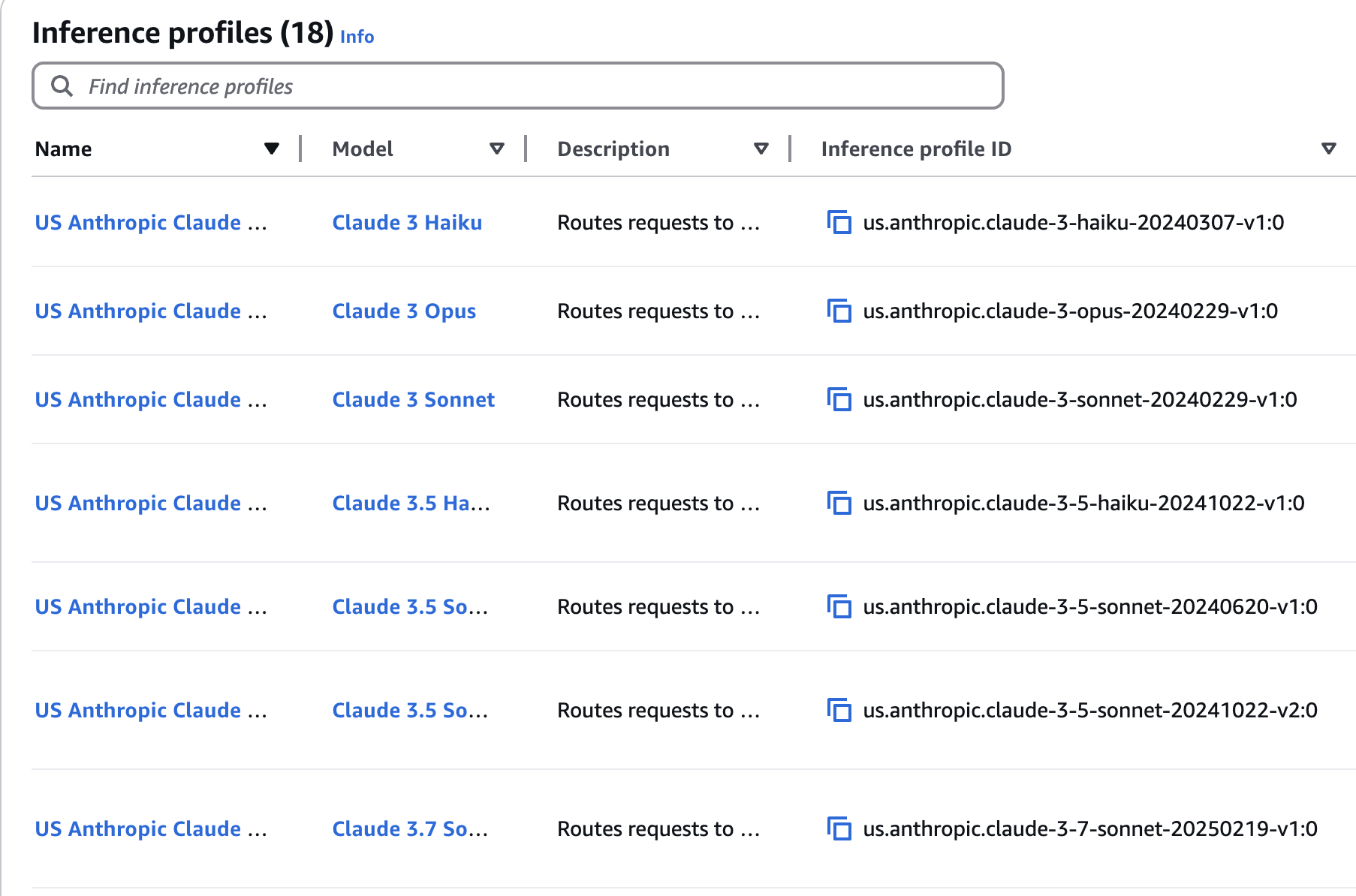Viewport: 1356px width, 896px height.
Task: Open the Info link beside Inference profiles
Action: pos(357,36)
